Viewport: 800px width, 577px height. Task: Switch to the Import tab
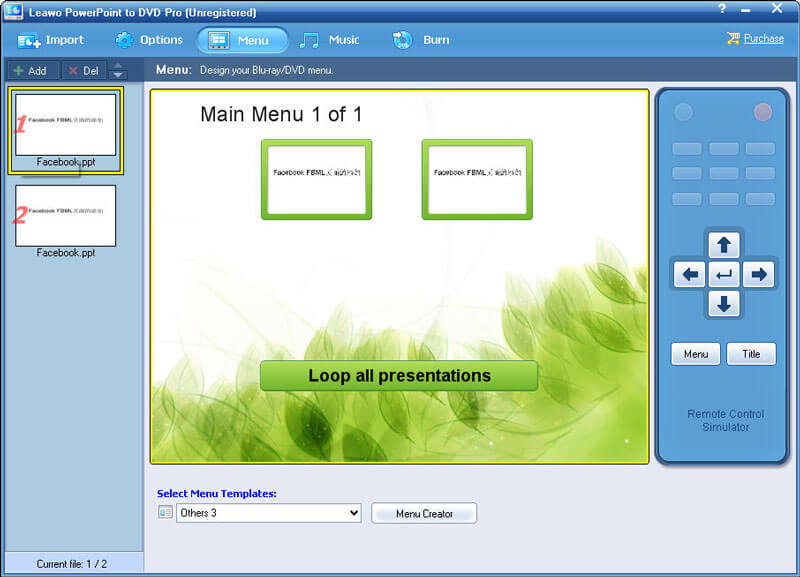coord(51,40)
